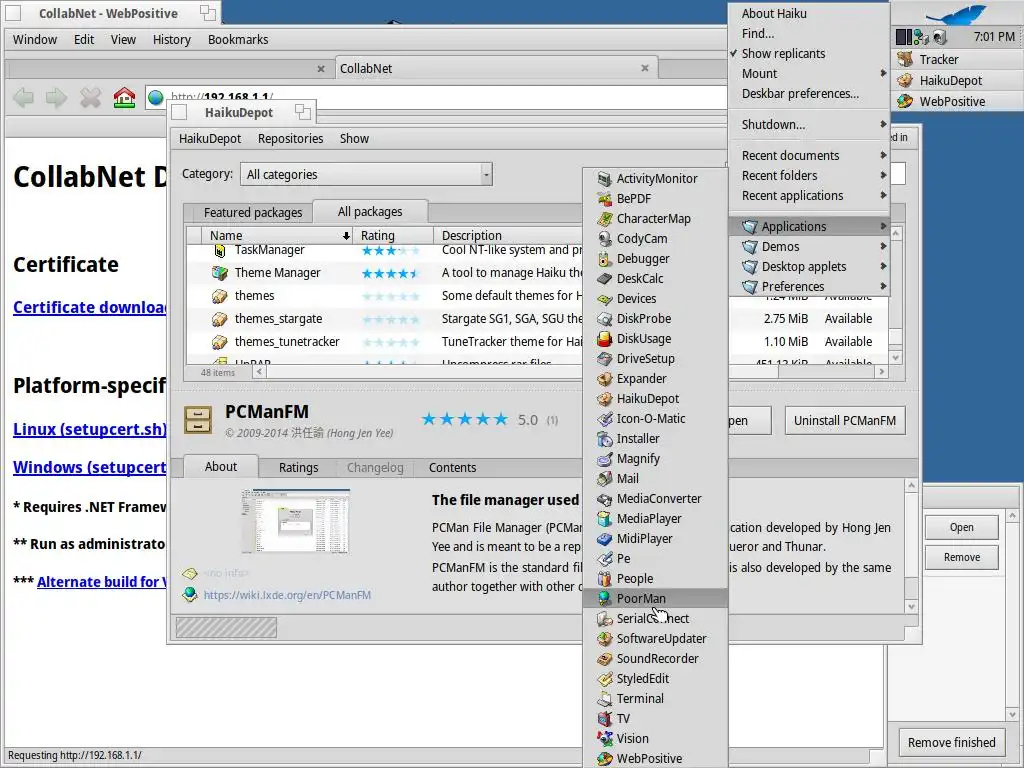The height and width of the screenshot is (768, 1024).
Task: Click the HaikuDepot progress bar
Action: click(226, 628)
